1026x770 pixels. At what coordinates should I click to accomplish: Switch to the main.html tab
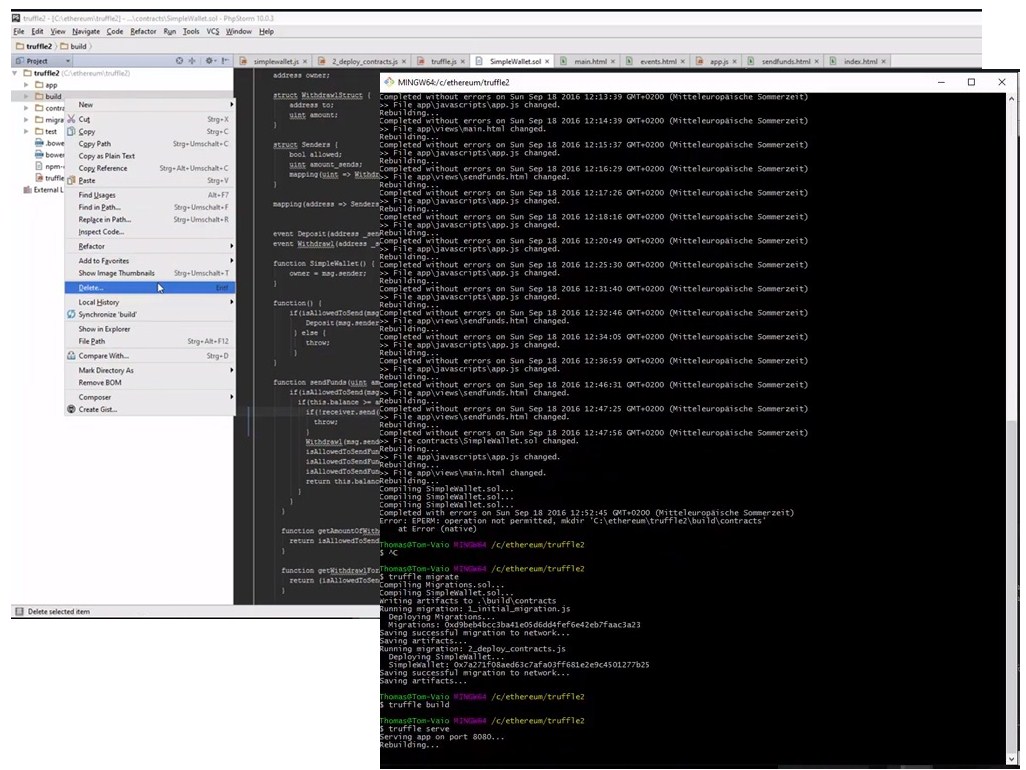tap(590, 61)
